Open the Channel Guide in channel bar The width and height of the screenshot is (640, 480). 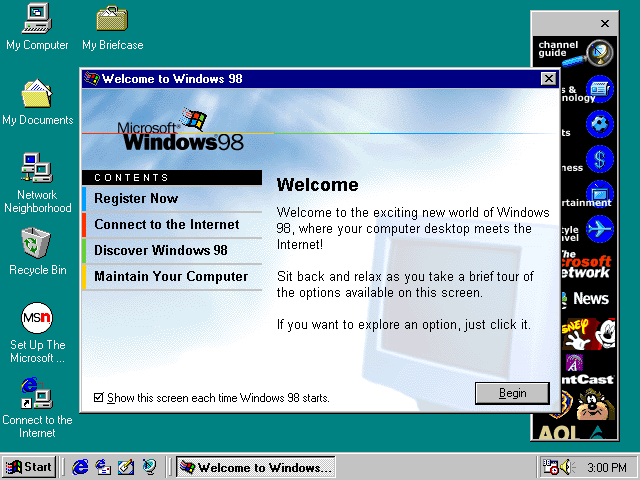[574, 52]
